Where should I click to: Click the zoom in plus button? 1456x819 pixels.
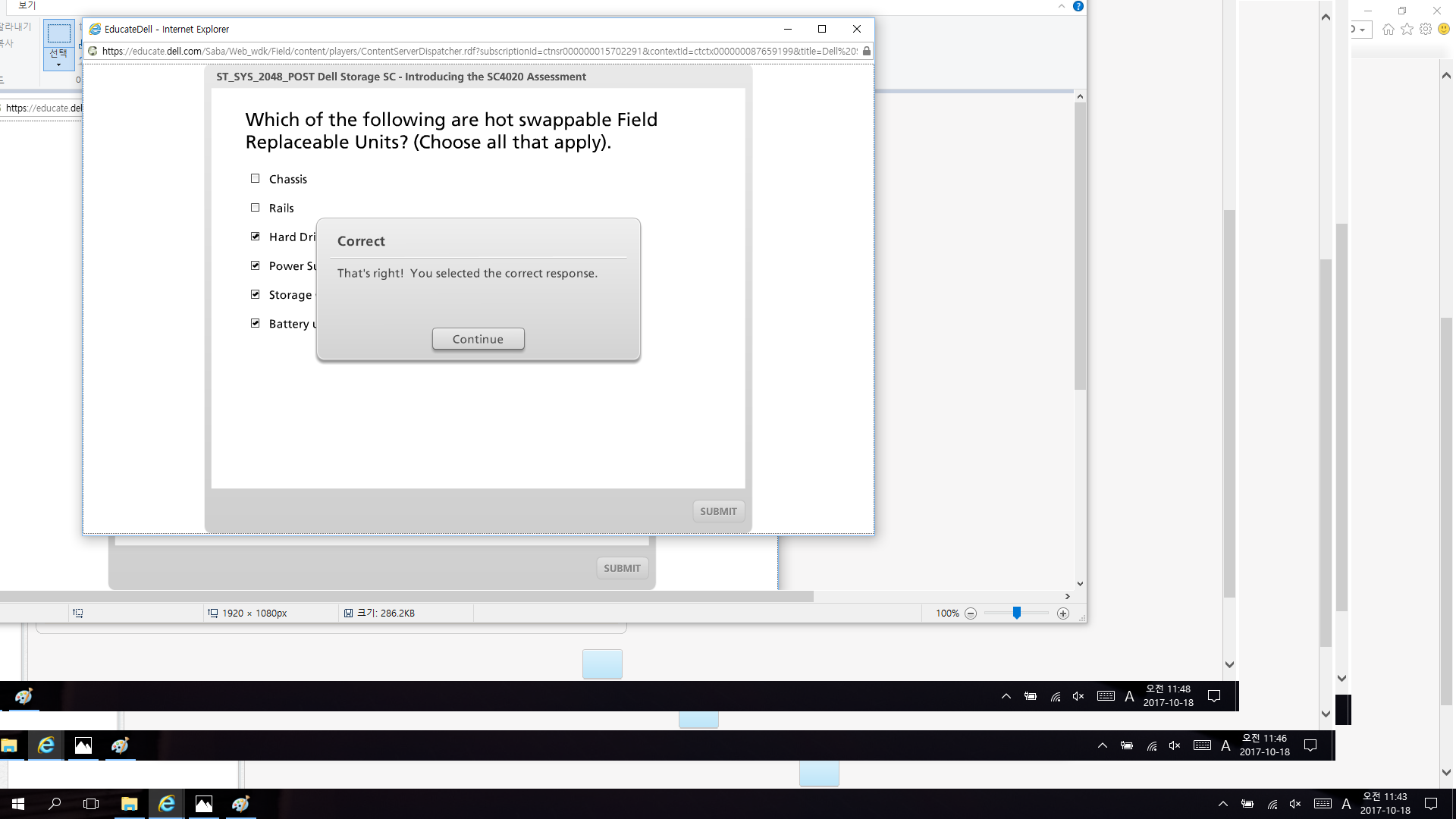(x=1063, y=613)
